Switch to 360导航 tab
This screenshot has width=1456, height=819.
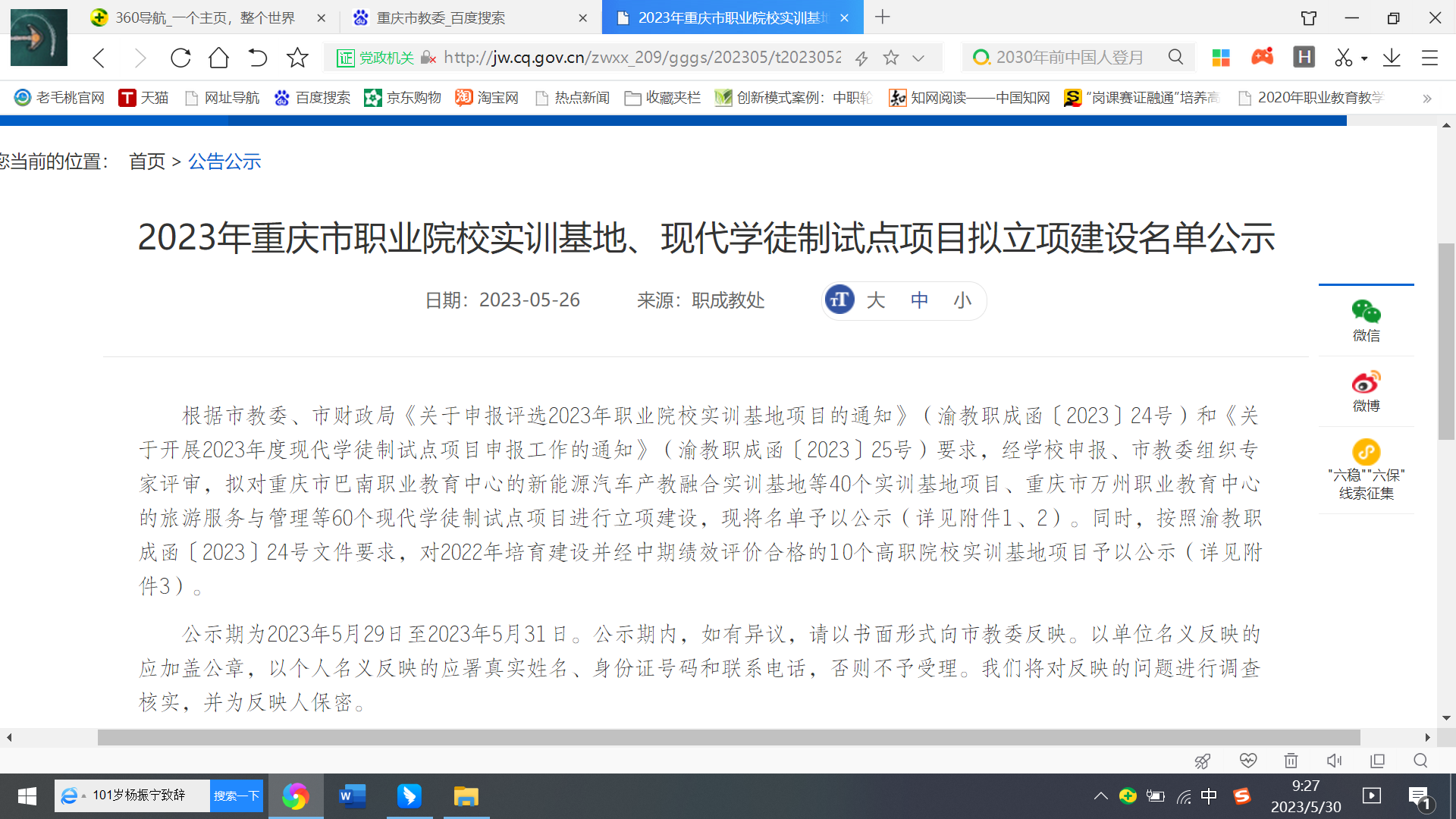click(x=205, y=17)
